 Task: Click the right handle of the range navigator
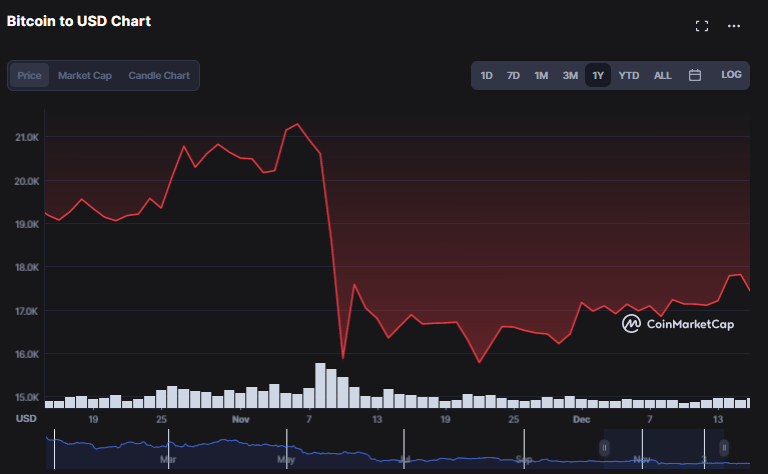click(x=724, y=448)
